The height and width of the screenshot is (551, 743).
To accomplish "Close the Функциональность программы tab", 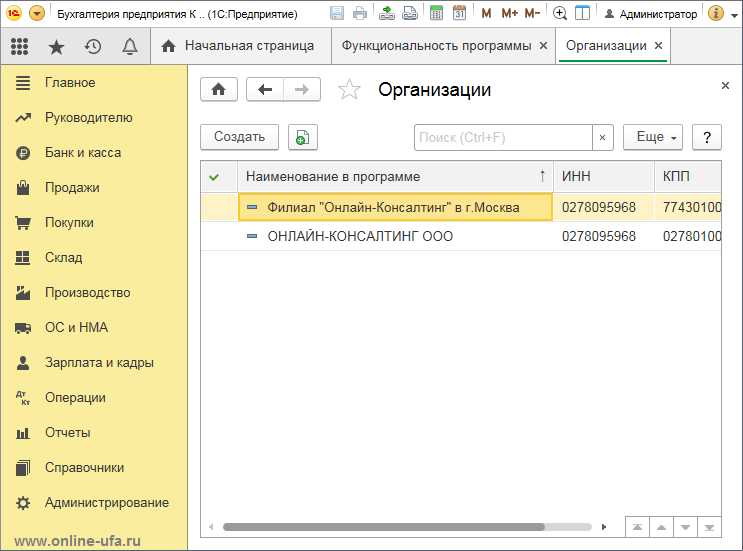I will point(544,45).
